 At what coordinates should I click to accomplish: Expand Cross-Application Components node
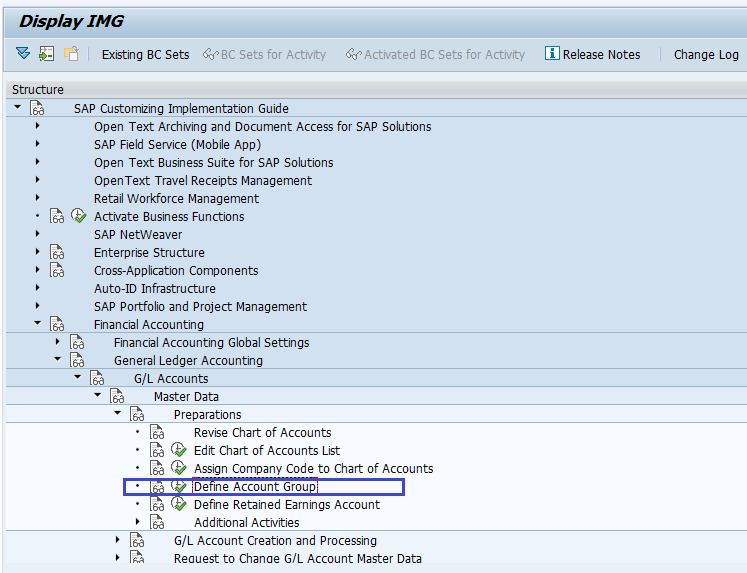tap(38, 270)
